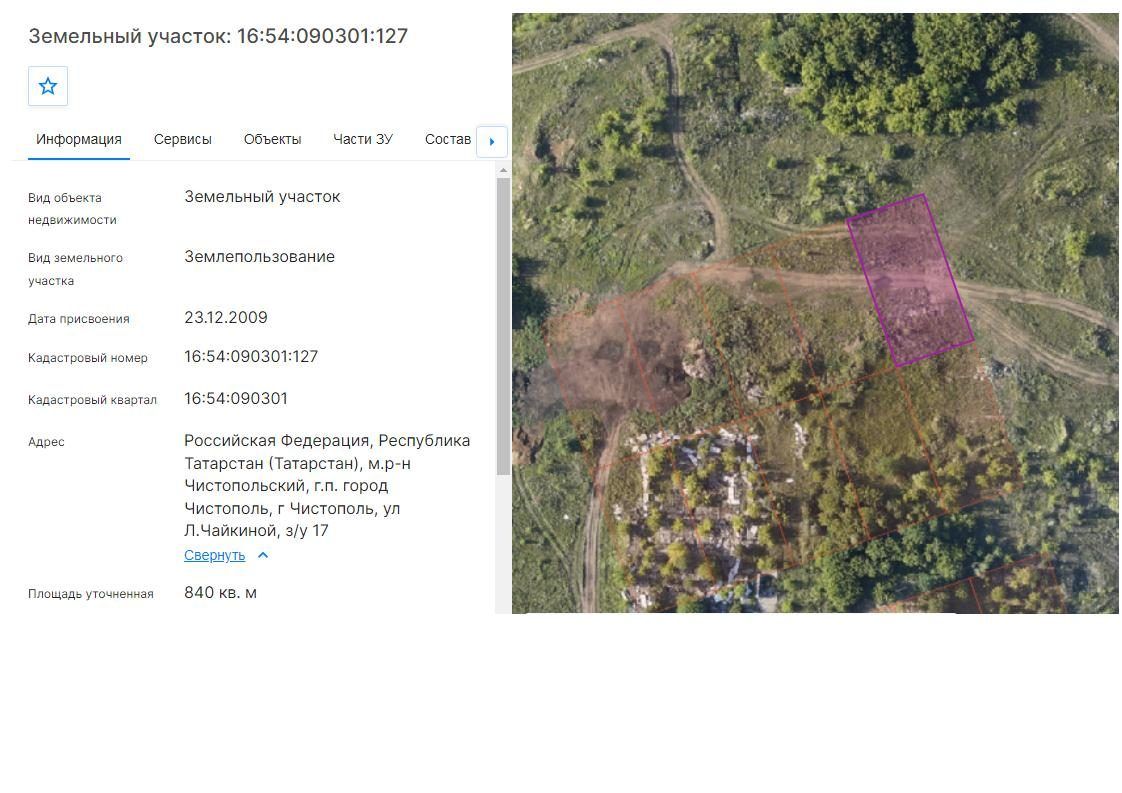Click cadastral quarter value 16:54:090301
Image resolution: width=1122 pixels, height=793 pixels.
(235, 399)
